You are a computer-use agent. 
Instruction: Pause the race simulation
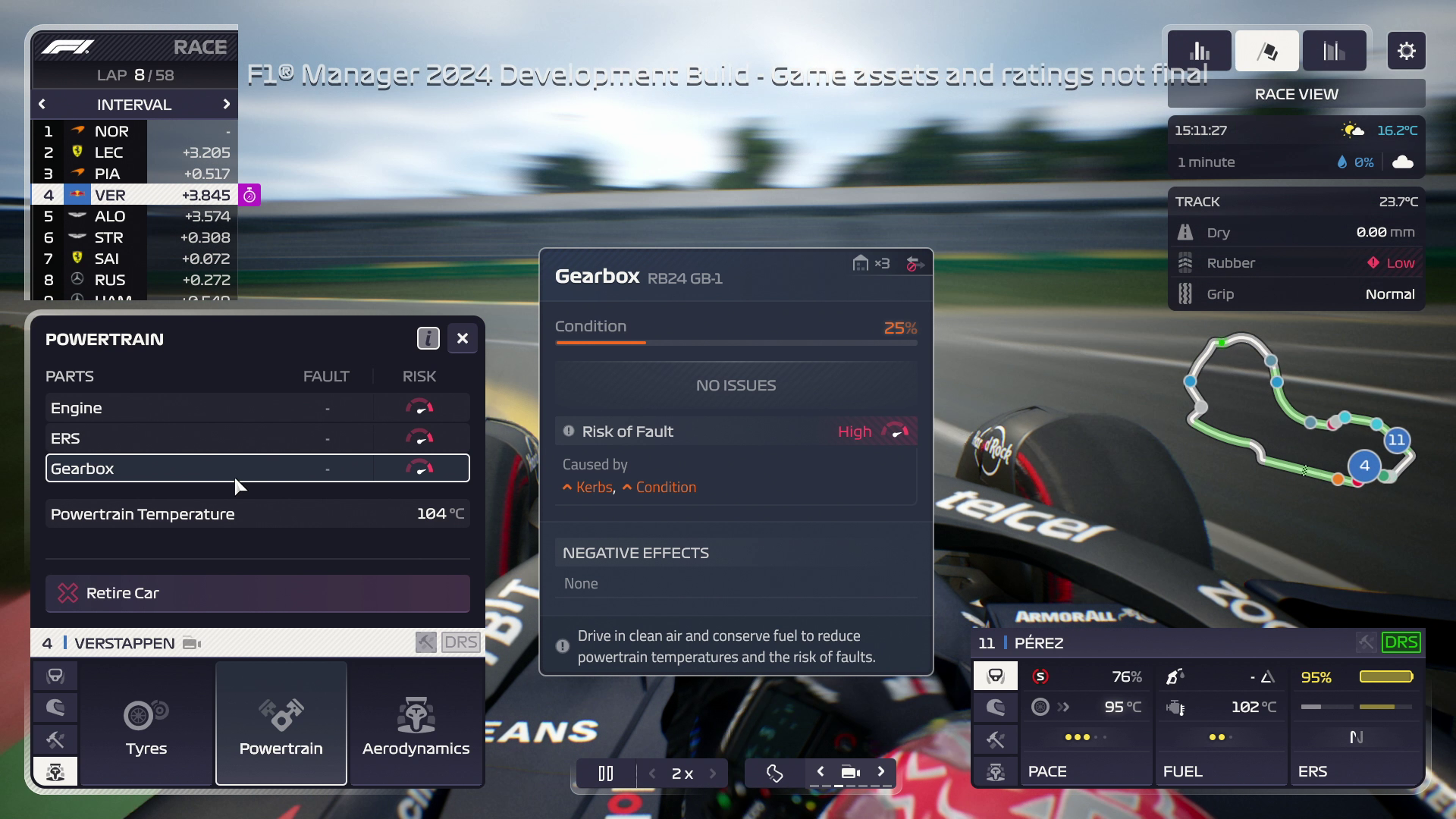tap(605, 773)
